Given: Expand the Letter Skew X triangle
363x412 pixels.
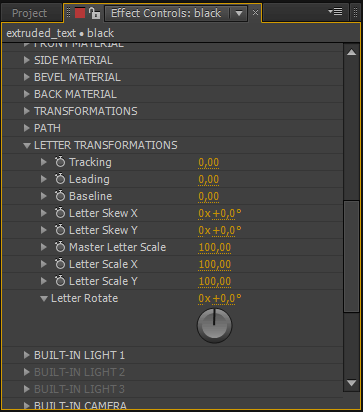Looking at the screenshot, I should (43, 213).
